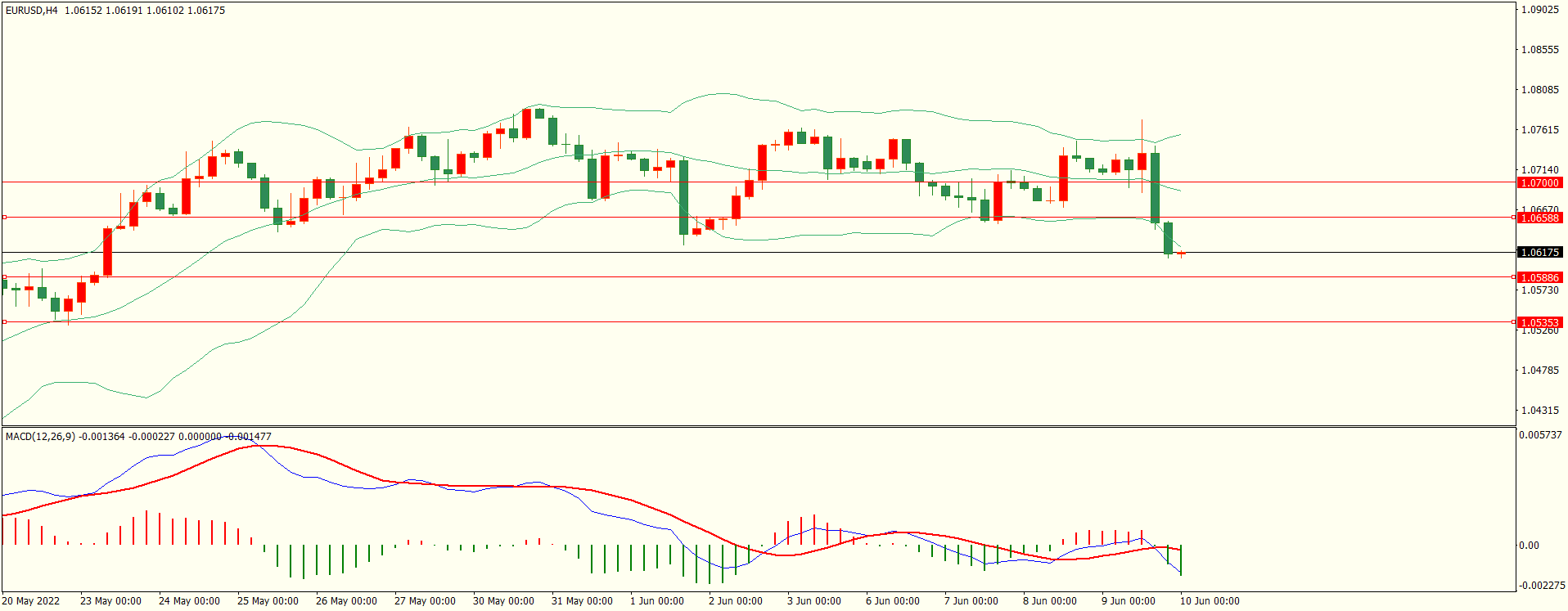Click the 0.005737 MACD scale value
Viewport: 1568px width, 611px height.
pyautogui.click(x=1541, y=435)
